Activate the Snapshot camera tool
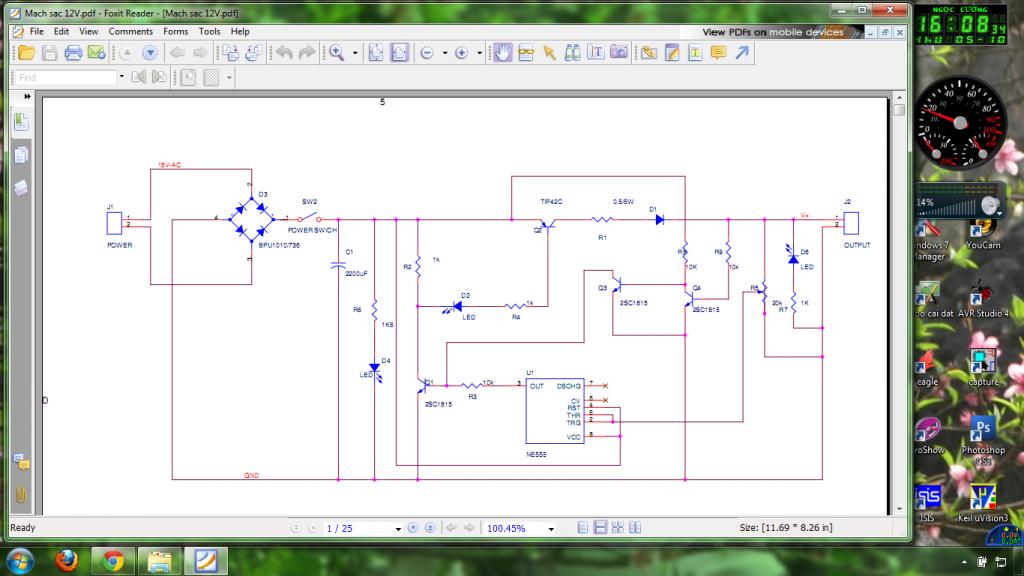 [x=619, y=52]
